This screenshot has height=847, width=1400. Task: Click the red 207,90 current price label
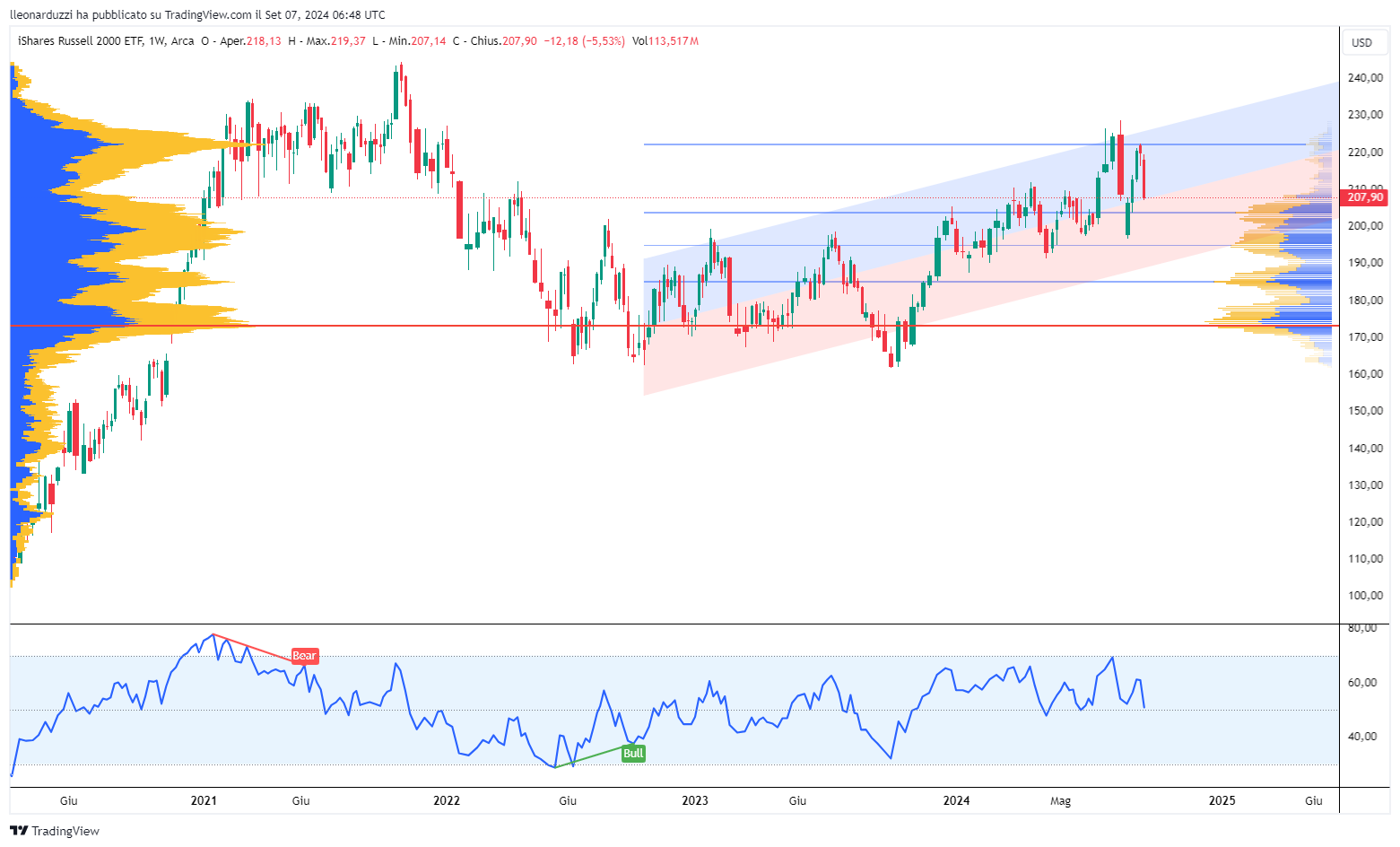tap(1364, 197)
